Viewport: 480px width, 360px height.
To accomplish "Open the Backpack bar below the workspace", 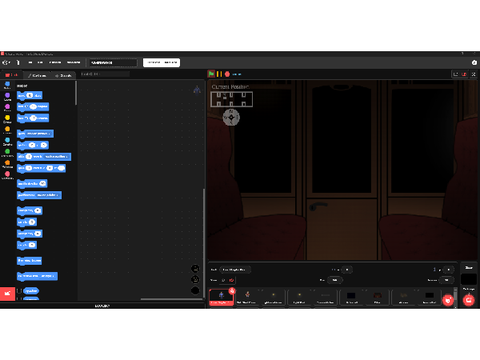I will click(102, 306).
